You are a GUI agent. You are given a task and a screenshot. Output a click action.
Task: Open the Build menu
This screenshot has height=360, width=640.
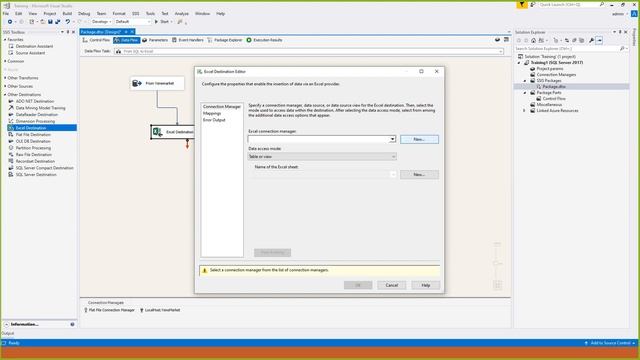[67, 13]
